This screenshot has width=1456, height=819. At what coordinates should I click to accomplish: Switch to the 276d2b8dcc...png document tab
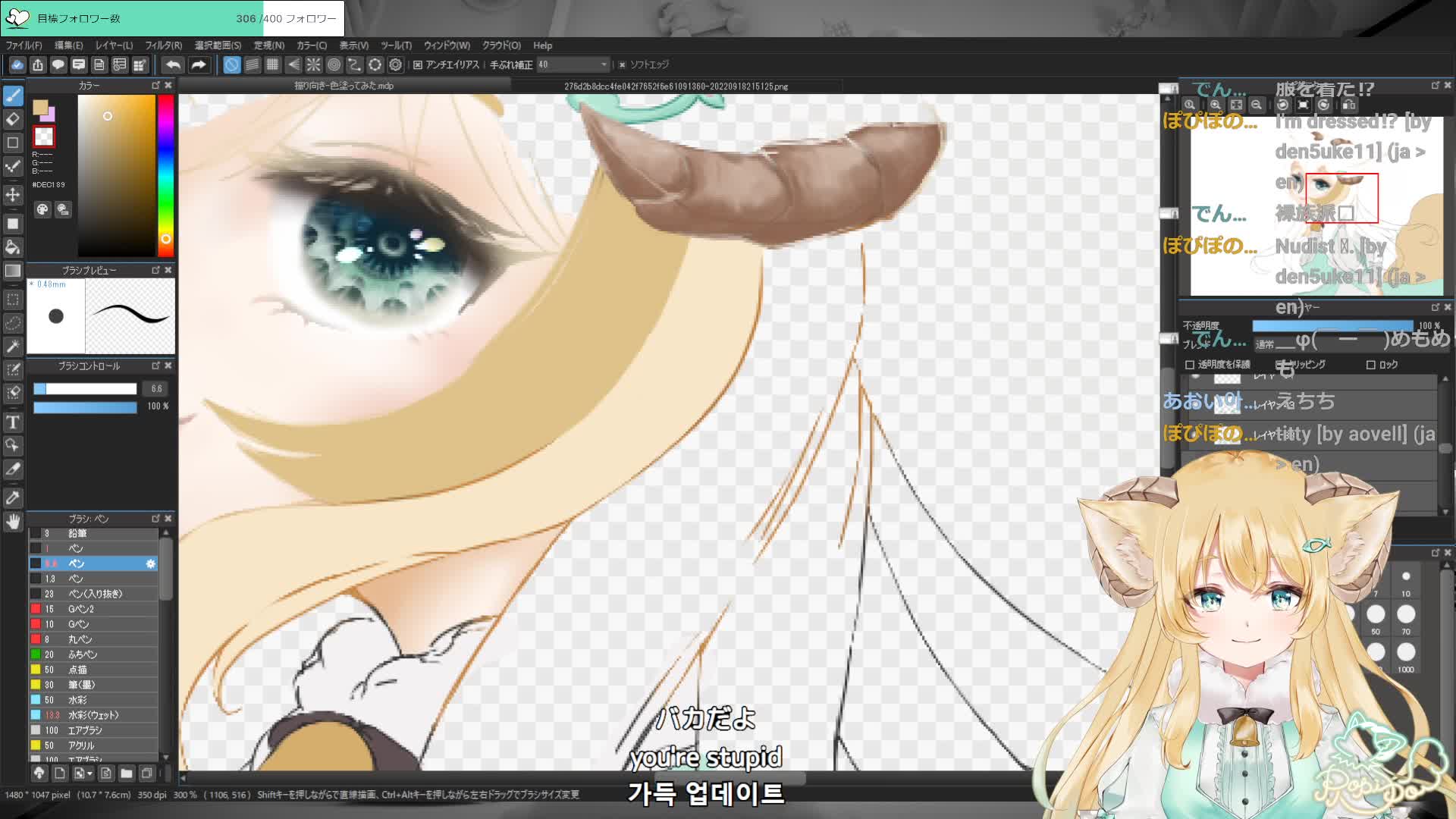coord(676,86)
